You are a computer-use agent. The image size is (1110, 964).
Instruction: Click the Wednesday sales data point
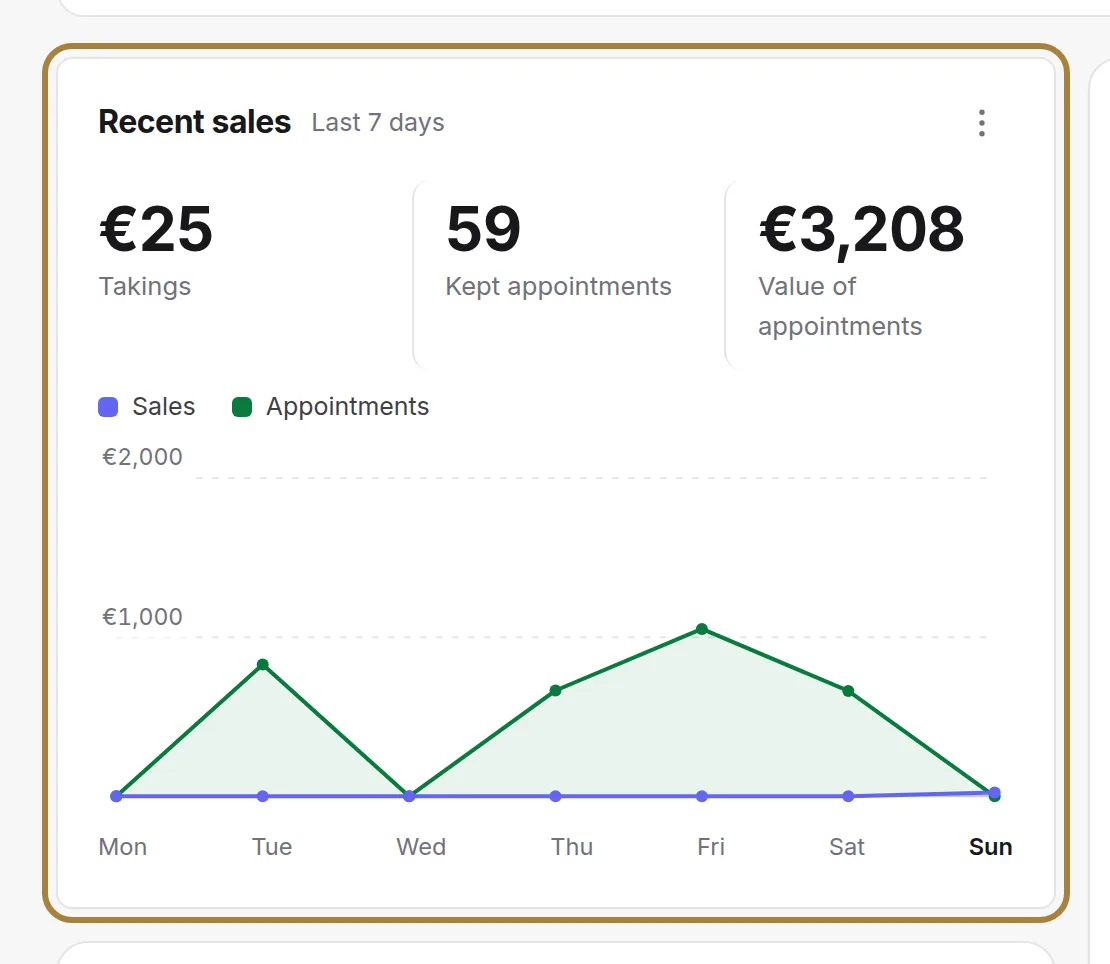(x=409, y=796)
